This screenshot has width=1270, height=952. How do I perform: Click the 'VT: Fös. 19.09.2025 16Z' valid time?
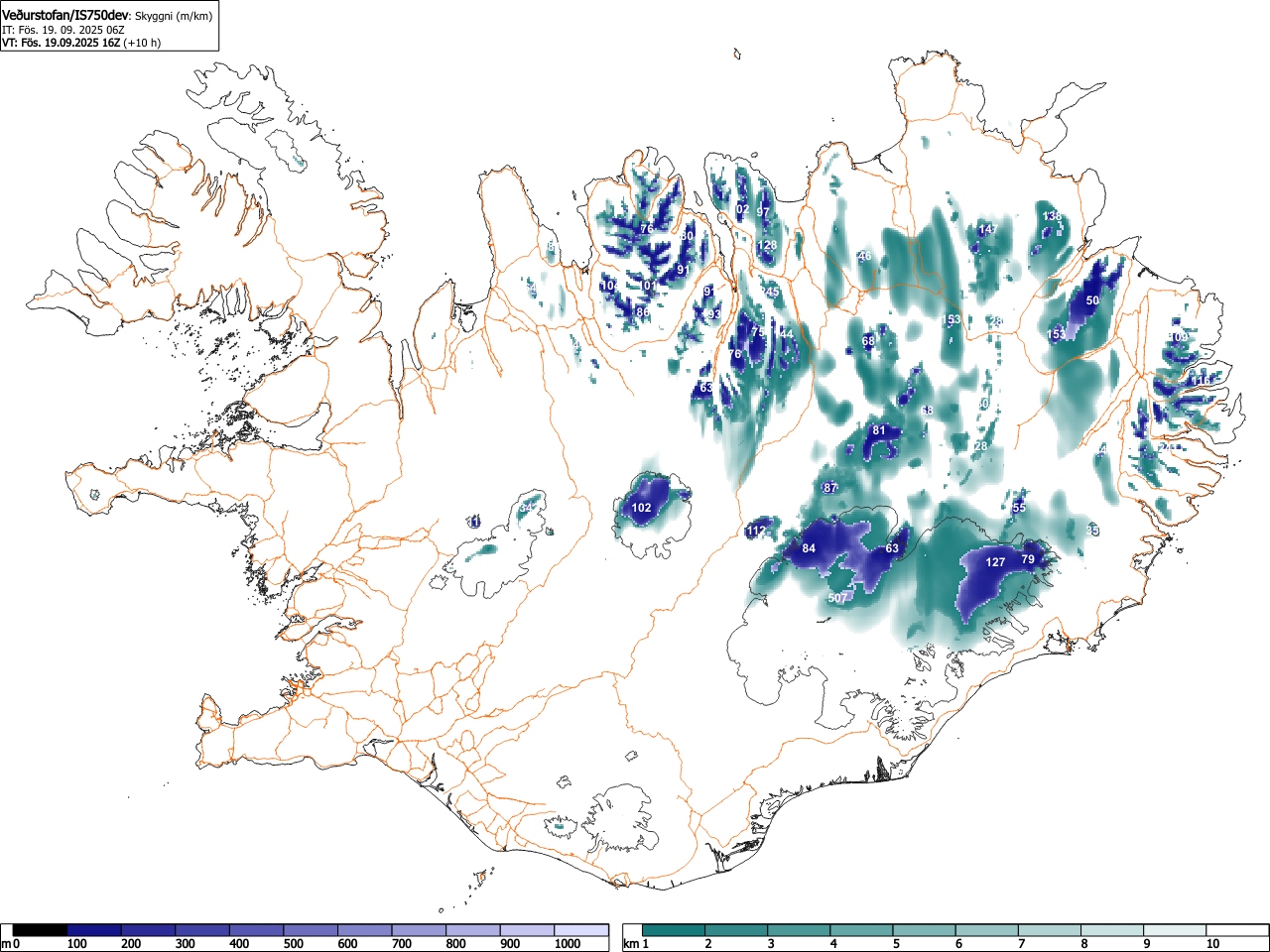[x=61, y=43]
